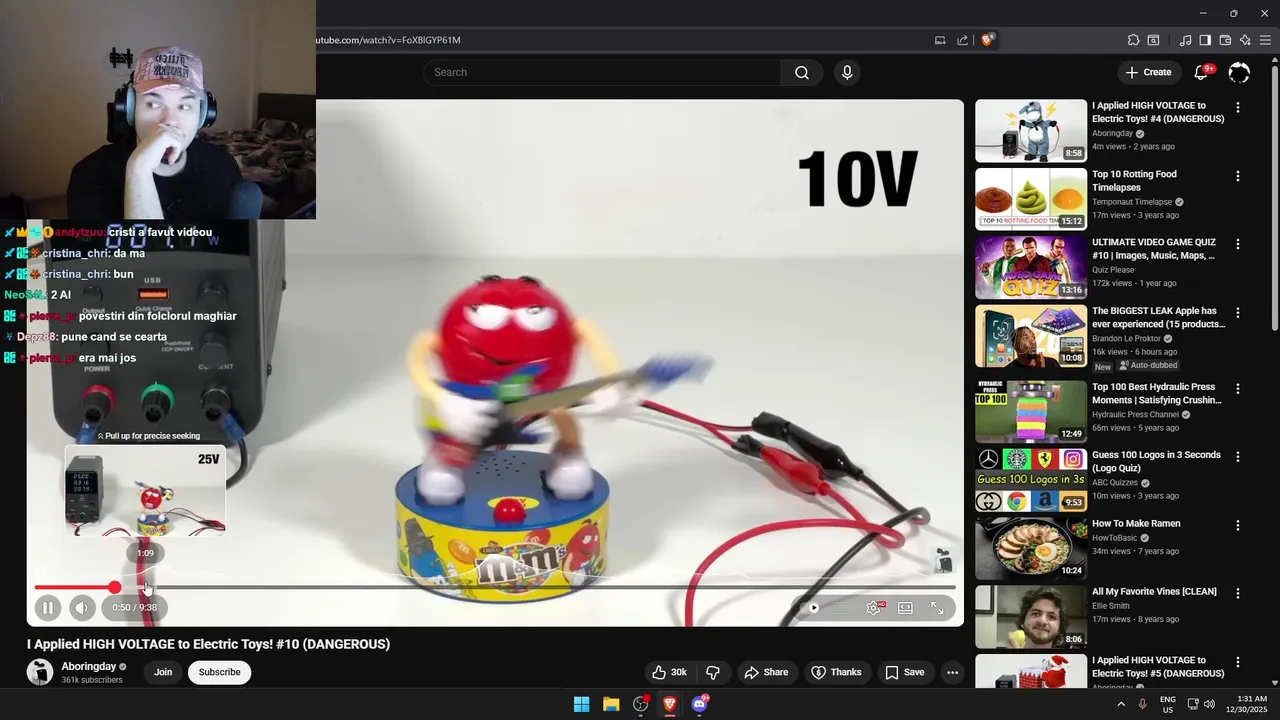The height and width of the screenshot is (720, 1280).
Task: Open the Brave Shields lion icon
Action: 988,40
